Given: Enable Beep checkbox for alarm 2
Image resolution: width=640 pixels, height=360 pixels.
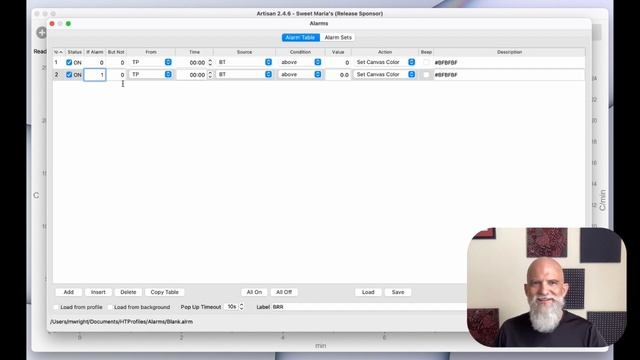Looking at the screenshot, I should (x=426, y=75).
